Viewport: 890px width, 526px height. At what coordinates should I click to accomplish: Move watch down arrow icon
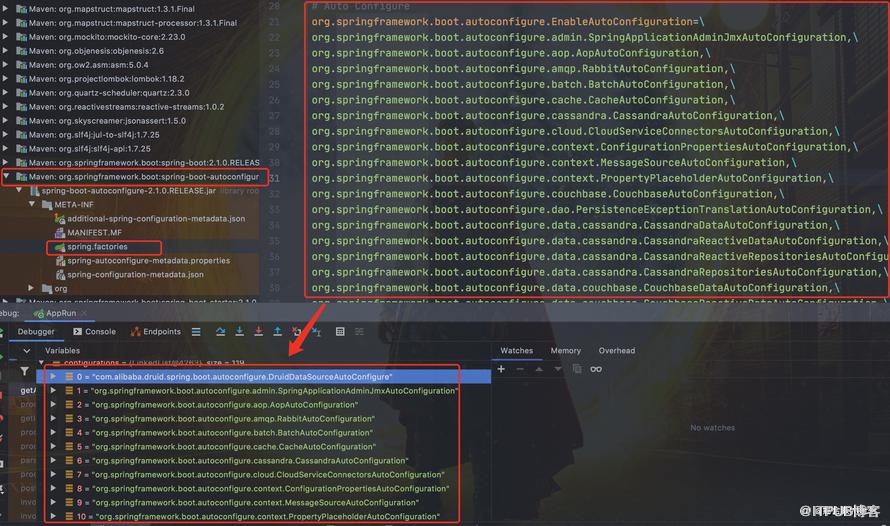[558, 369]
